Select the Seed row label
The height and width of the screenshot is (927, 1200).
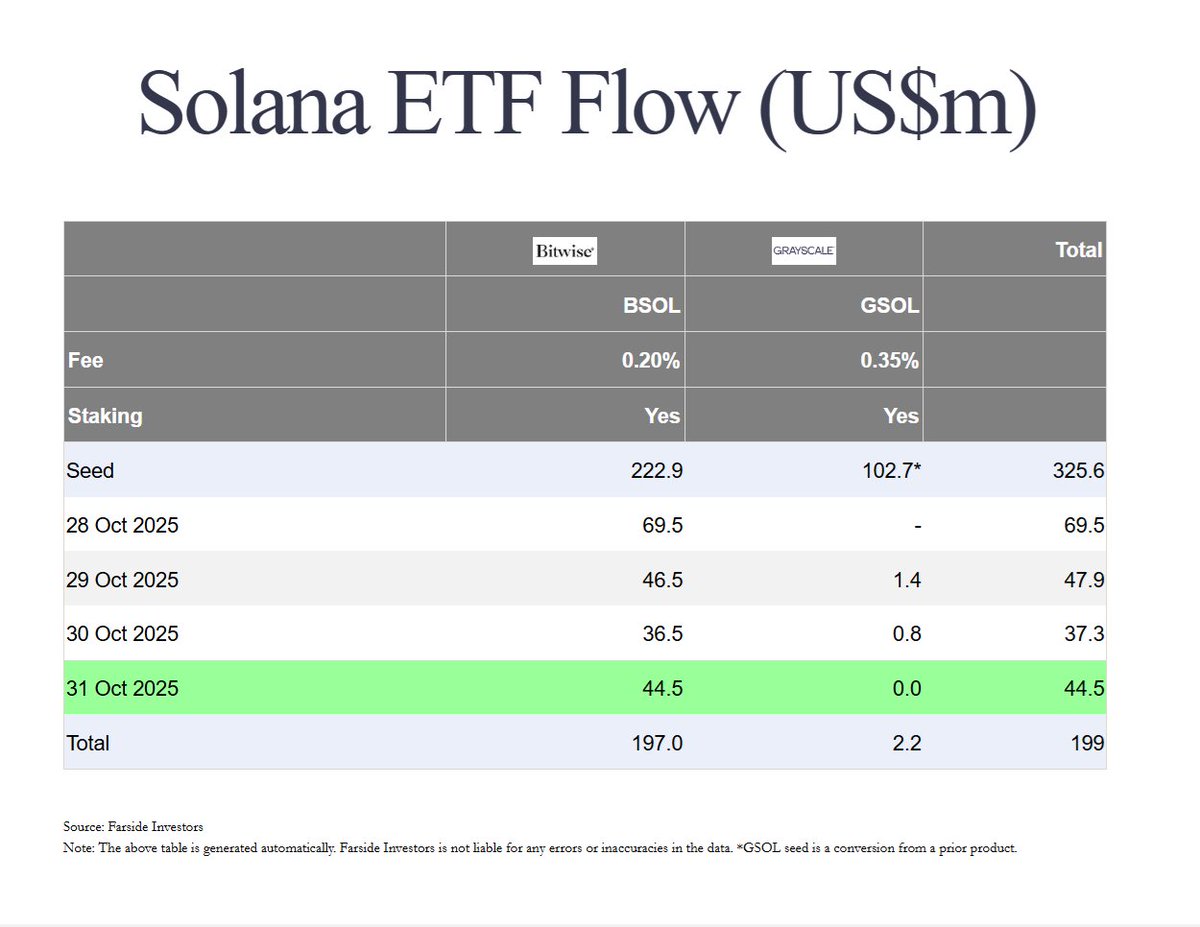point(90,470)
